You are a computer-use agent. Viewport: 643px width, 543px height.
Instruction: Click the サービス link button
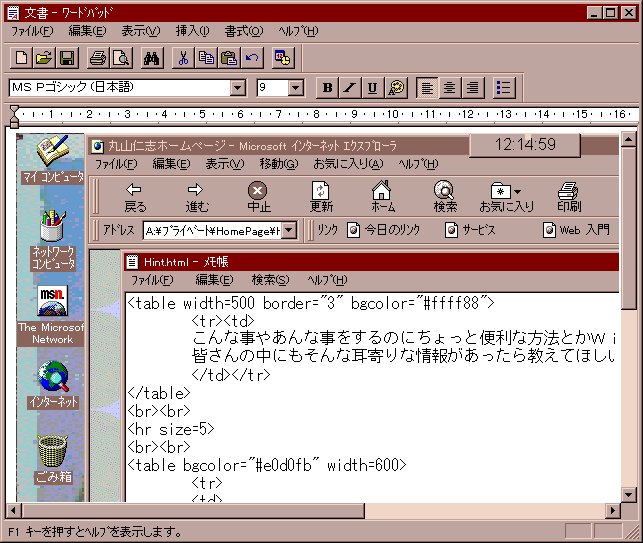coord(470,230)
